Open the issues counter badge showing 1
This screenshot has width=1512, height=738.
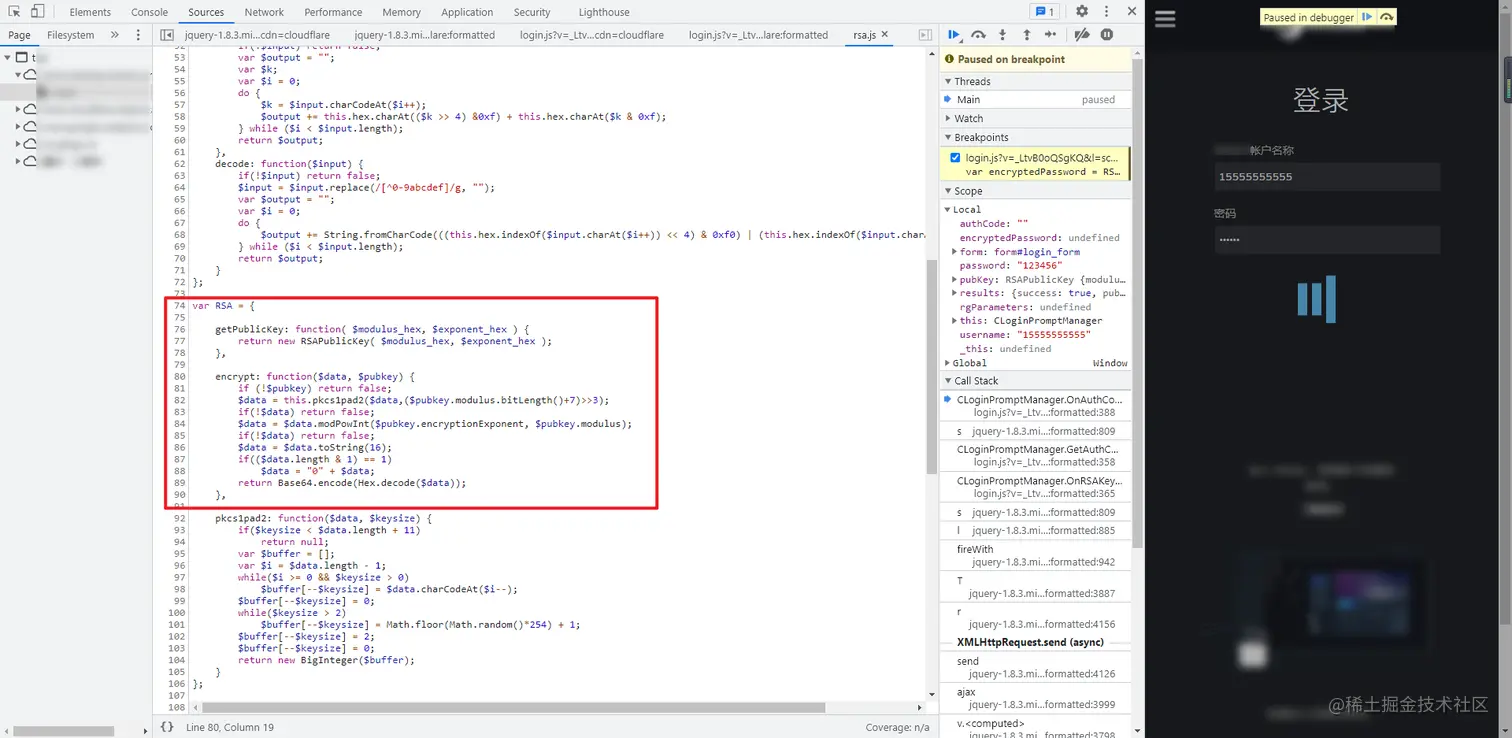coord(1044,12)
